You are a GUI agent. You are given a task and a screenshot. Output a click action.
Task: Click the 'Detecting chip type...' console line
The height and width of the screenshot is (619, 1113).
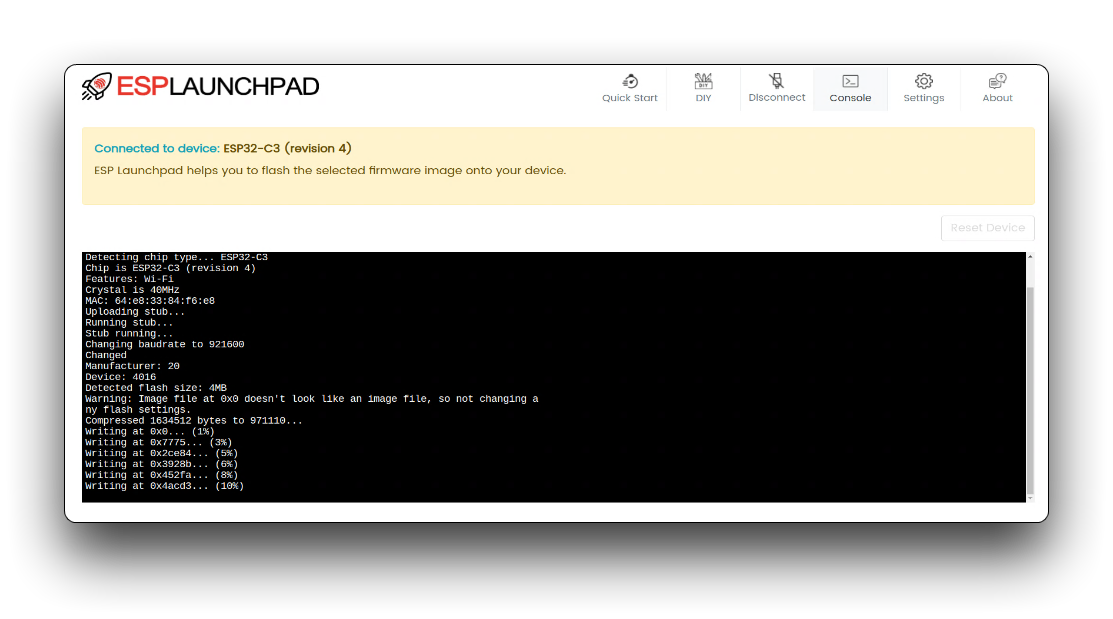pos(176,257)
